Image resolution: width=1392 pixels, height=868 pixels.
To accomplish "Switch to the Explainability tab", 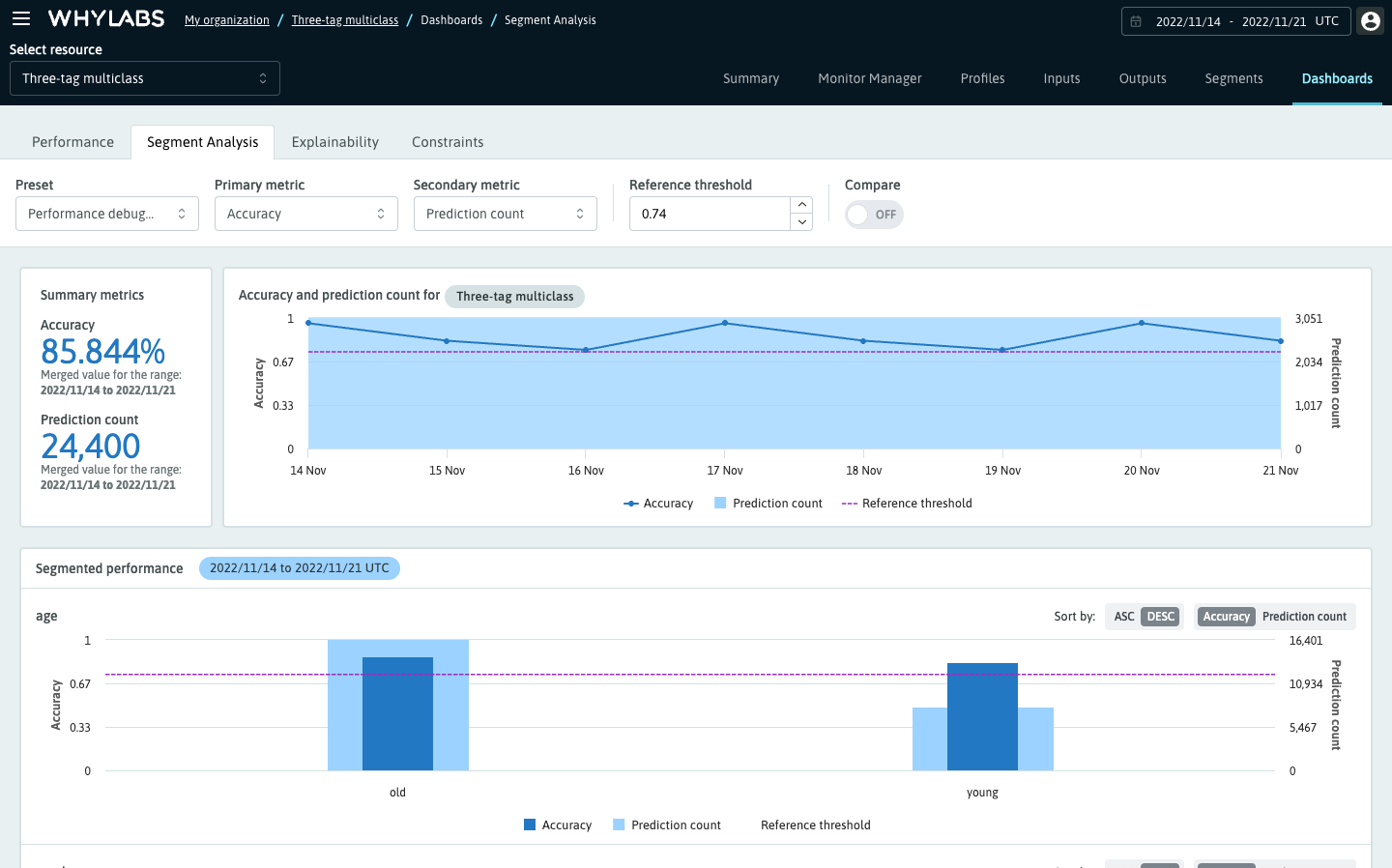I will [x=334, y=141].
